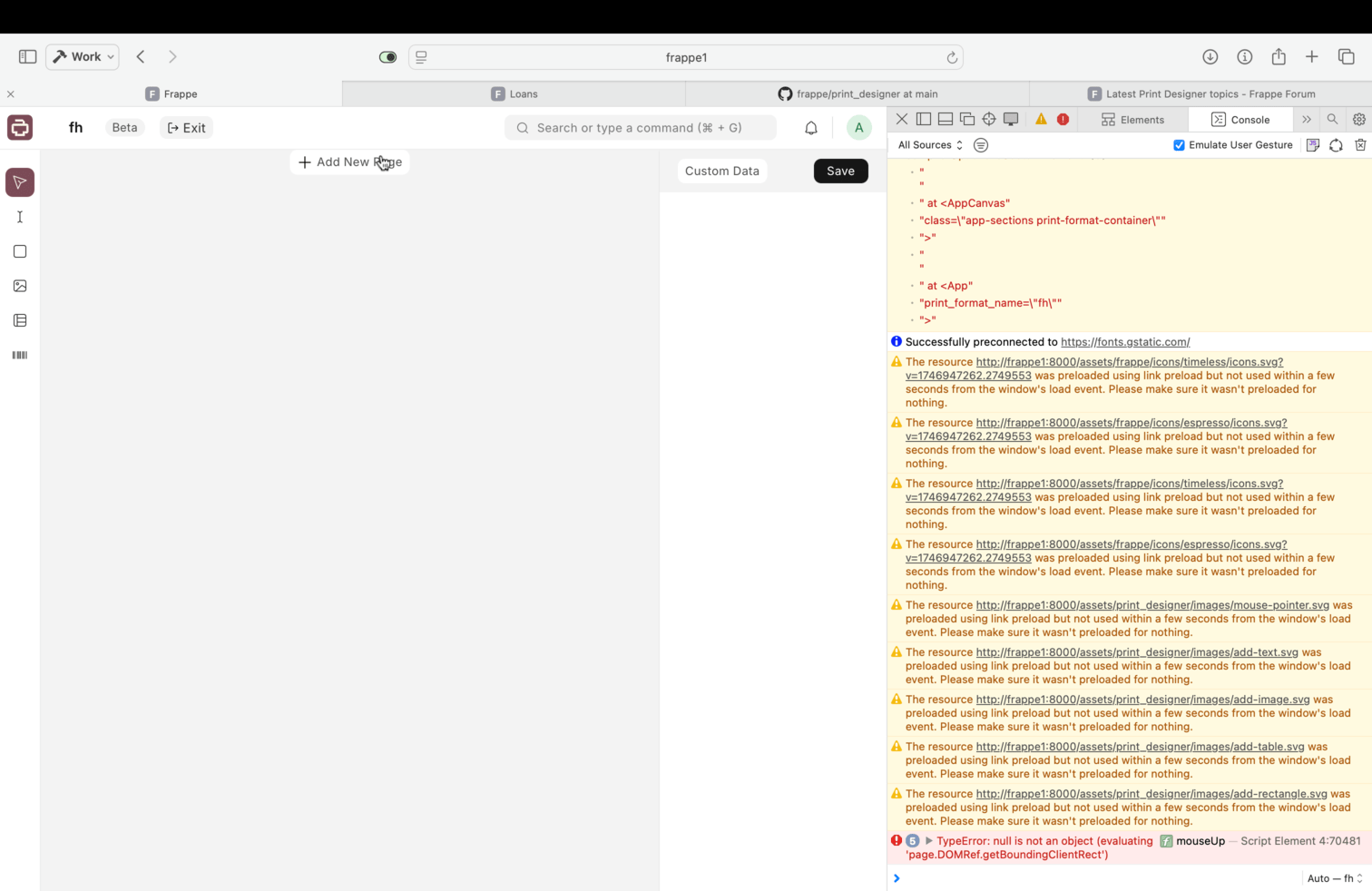Image resolution: width=1372 pixels, height=891 pixels.
Task: Switch to the Console tab
Action: tap(1240, 119)
